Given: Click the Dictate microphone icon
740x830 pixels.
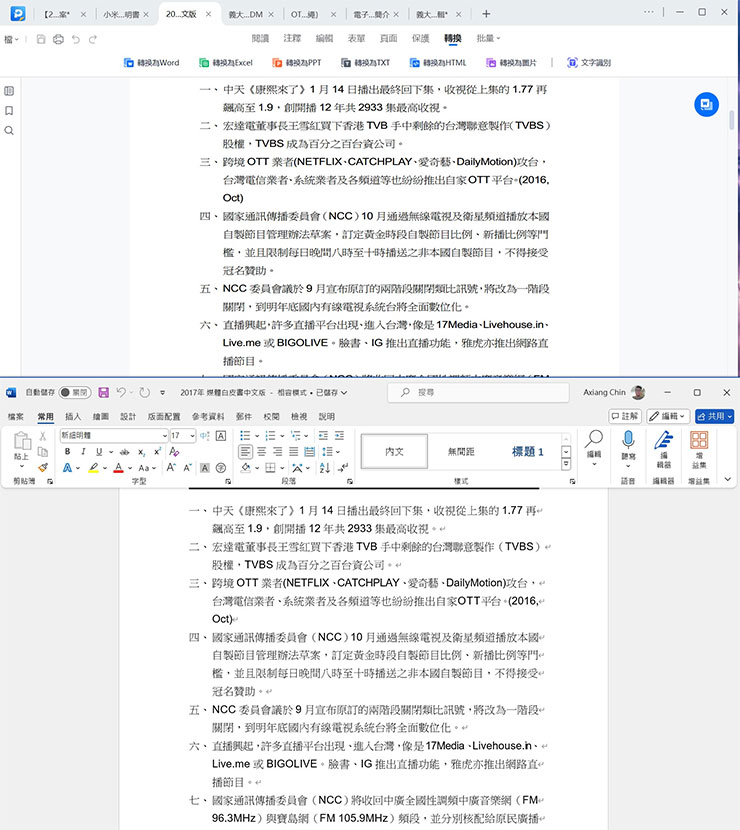Looking at the screenshot, I should coord(628,440).
